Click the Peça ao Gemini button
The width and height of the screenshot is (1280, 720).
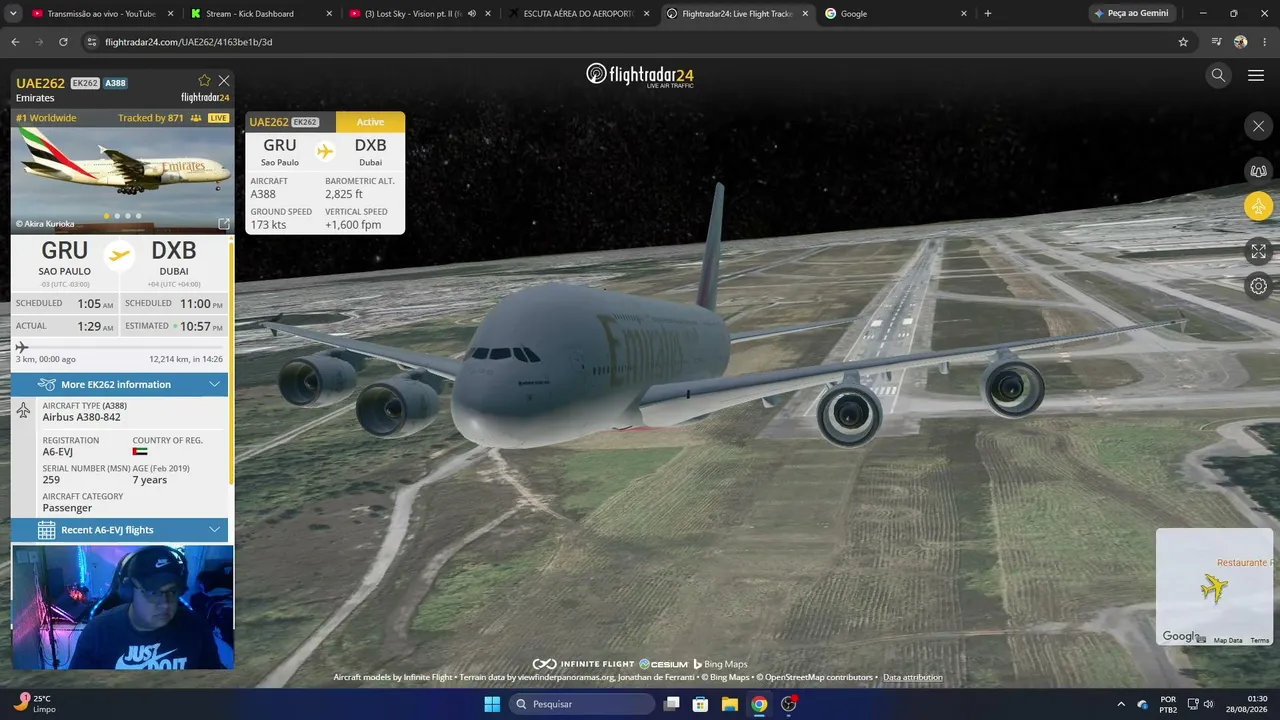click(1131, 14)
